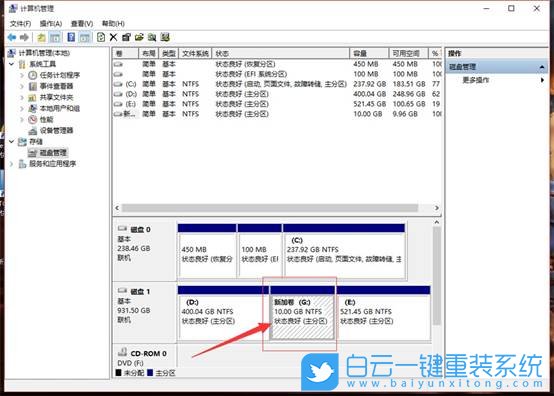
Task: Click the Open folder toolbar icon
Action: [139, 37]
